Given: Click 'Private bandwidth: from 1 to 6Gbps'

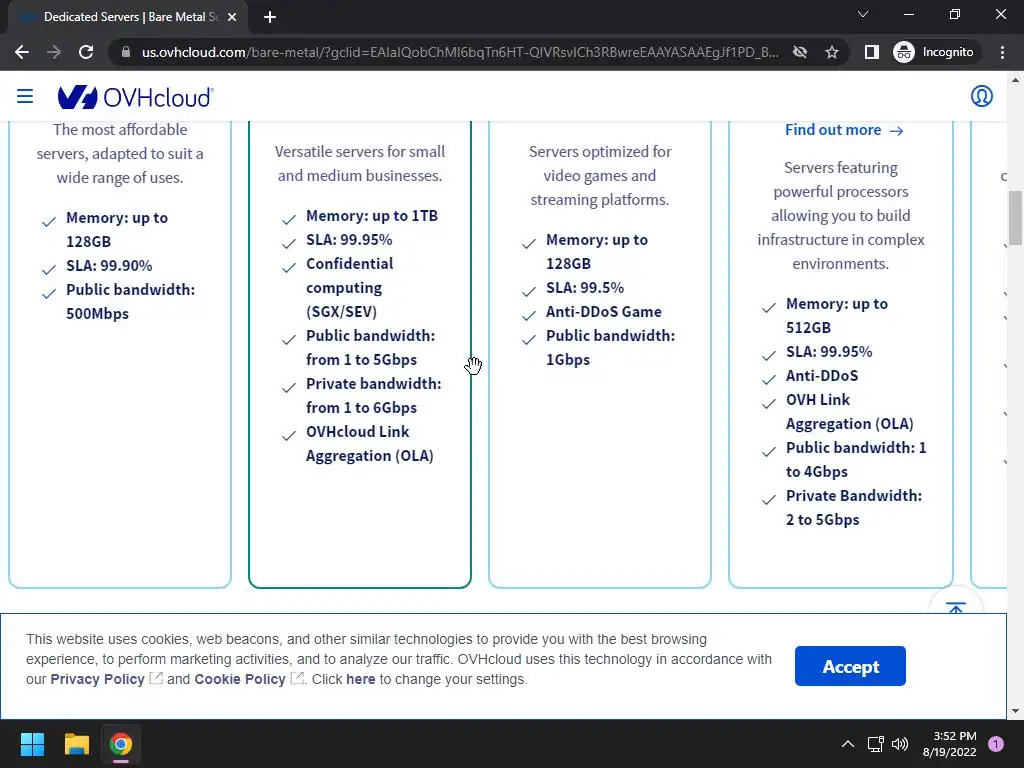Looking at the screenshot, I should coord(374,395).
